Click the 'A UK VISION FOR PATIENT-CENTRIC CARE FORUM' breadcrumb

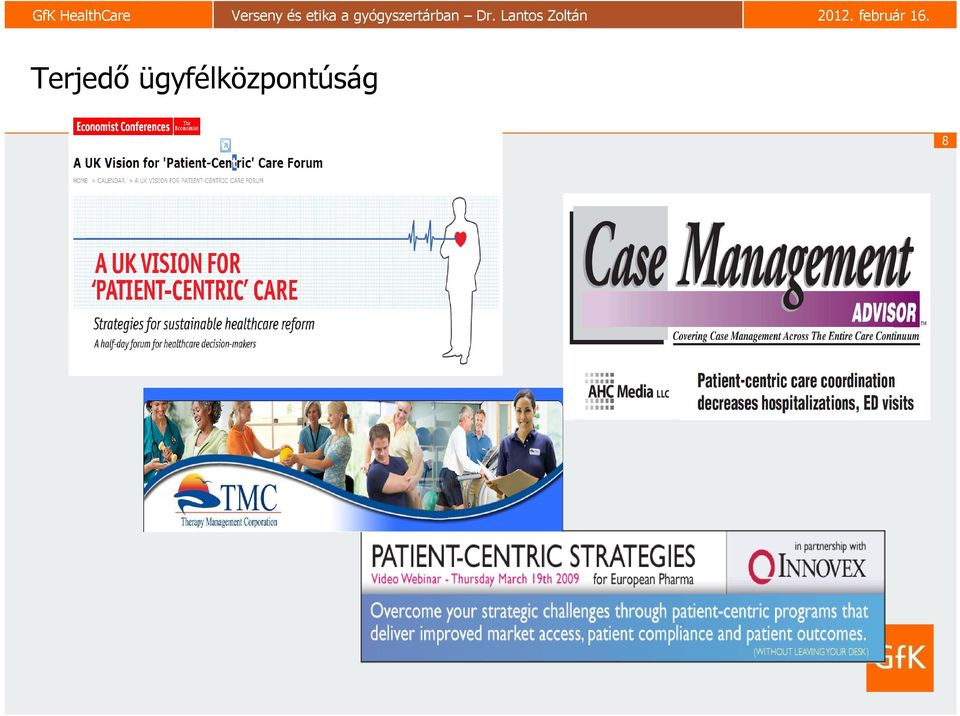tap(199, 181)
